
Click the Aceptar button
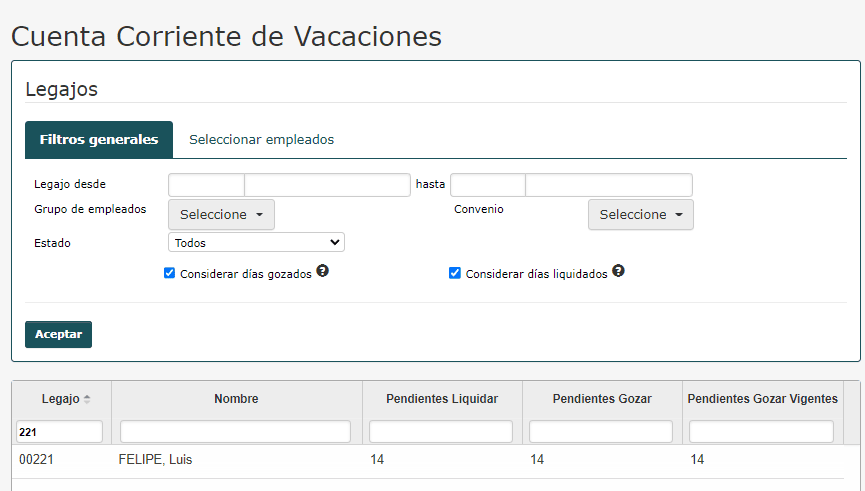point(58,334)
